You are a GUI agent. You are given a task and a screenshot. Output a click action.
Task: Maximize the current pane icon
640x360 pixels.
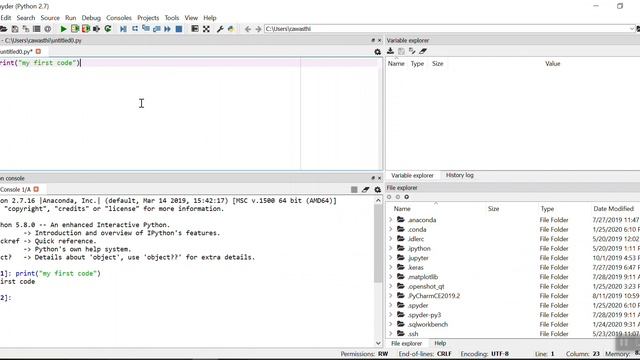pos(195,29)
